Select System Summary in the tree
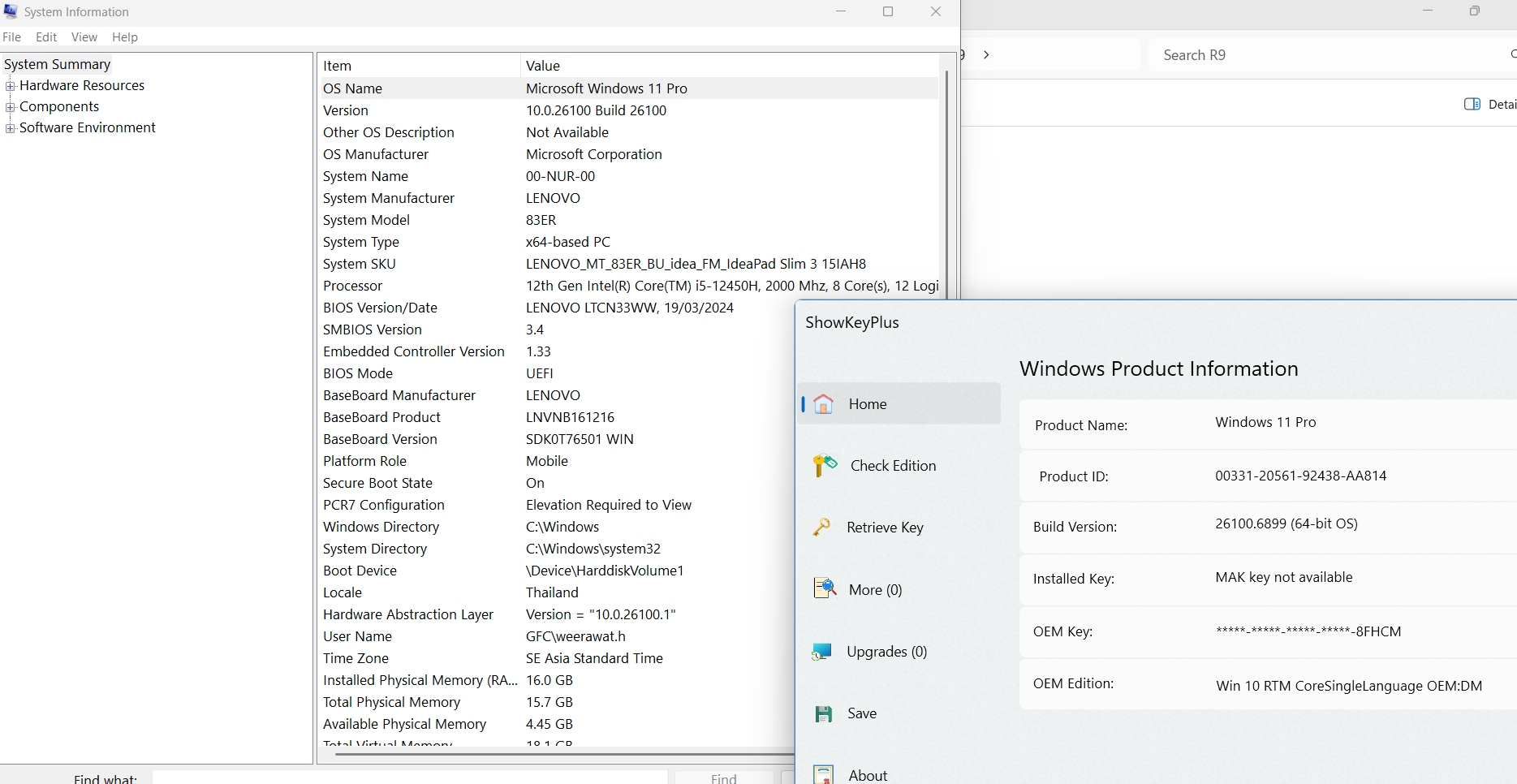 (57, 64)
